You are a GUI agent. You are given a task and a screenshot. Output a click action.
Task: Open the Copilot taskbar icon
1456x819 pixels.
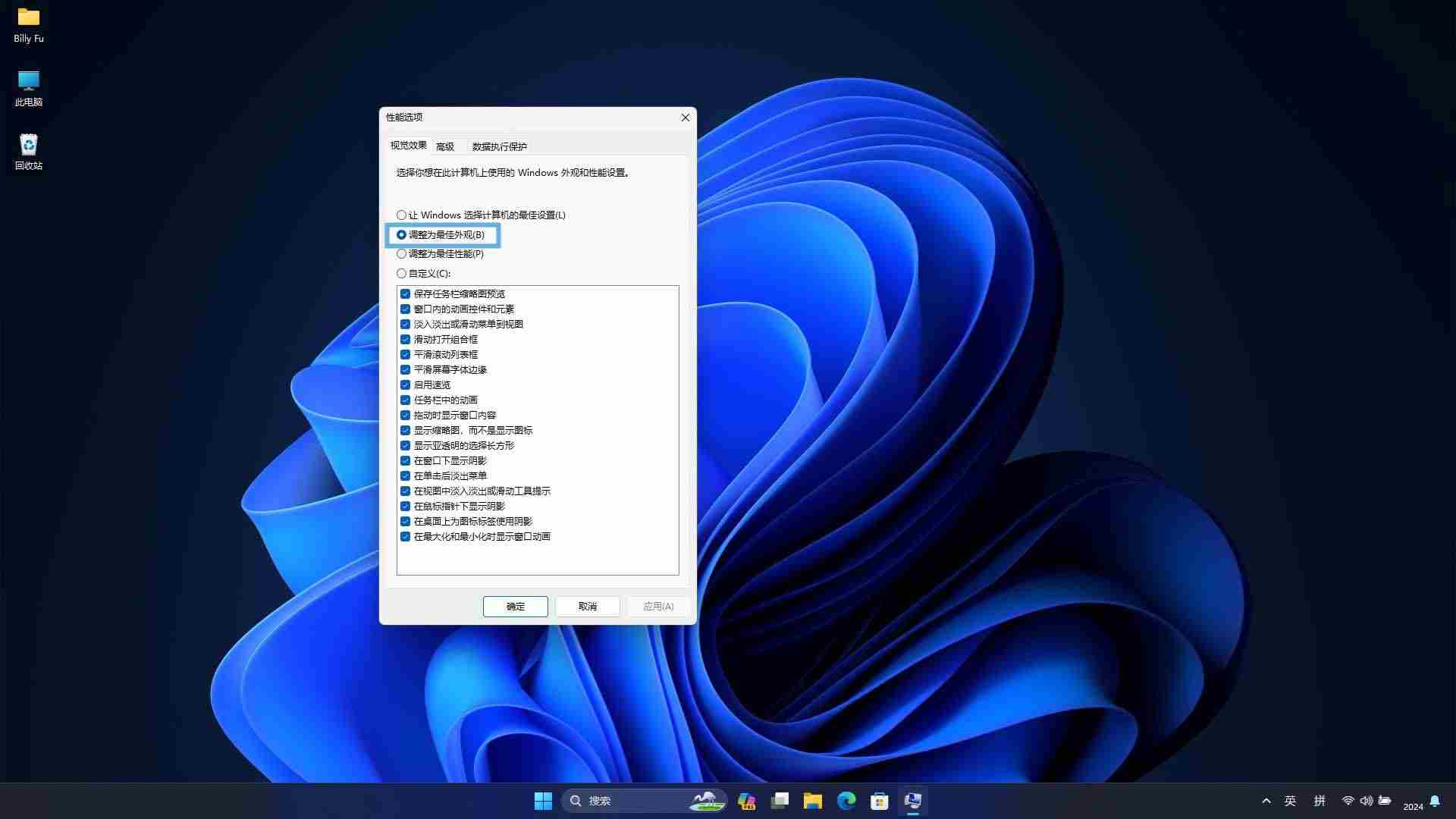pos(746,801)
